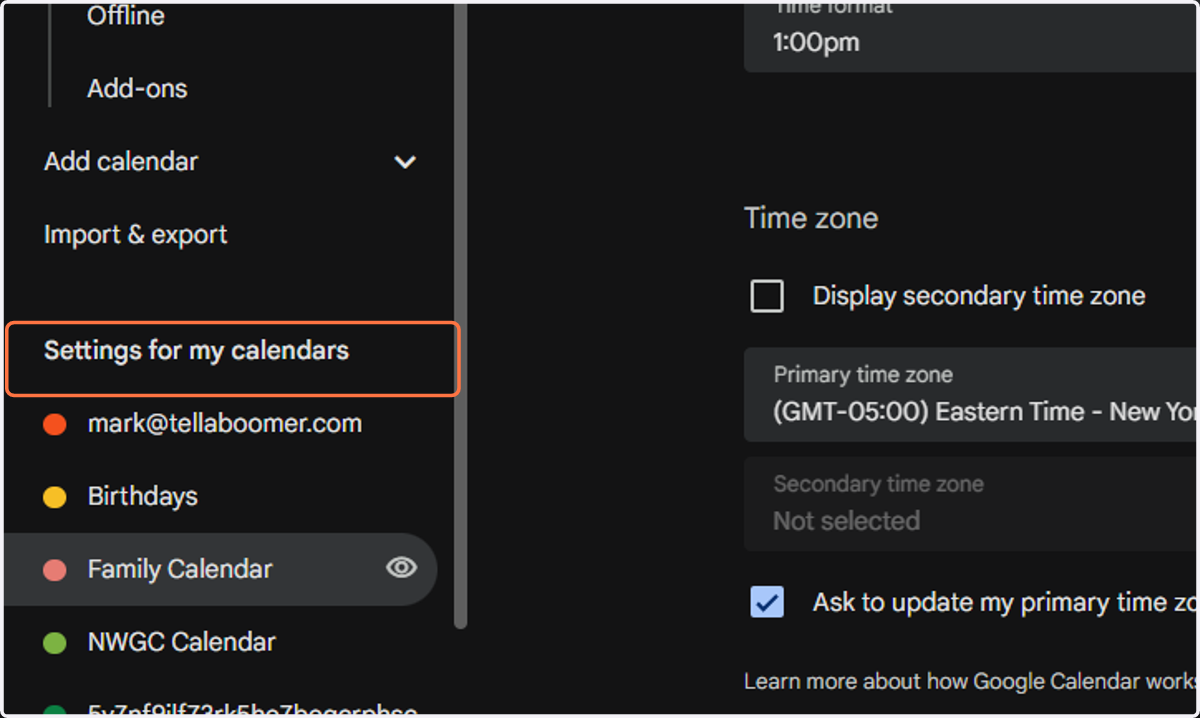Open the Primary time zone dropdown

coord(971,395)
